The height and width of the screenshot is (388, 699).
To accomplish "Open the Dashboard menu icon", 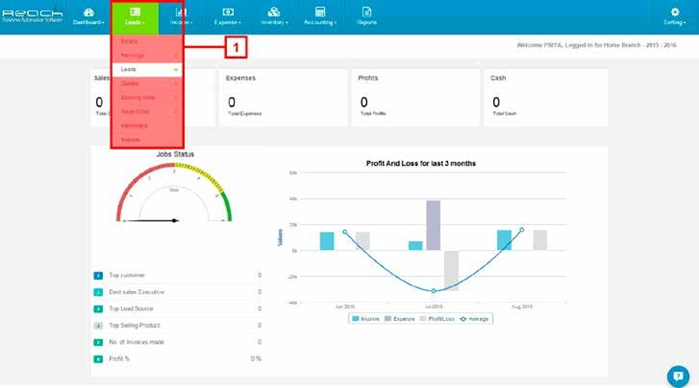I will point(89,12).
